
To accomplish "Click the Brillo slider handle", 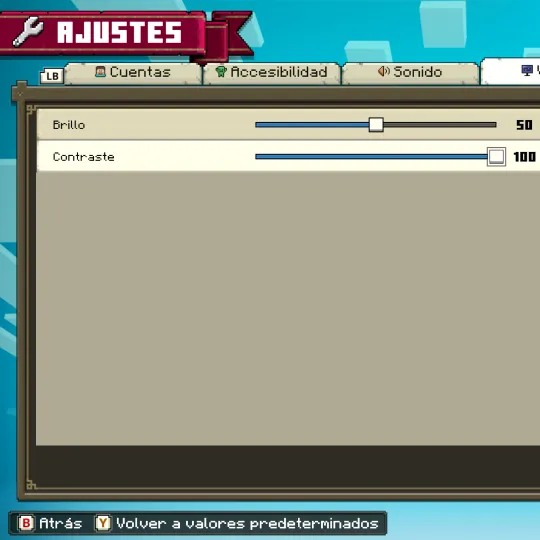I will point(376,125).
